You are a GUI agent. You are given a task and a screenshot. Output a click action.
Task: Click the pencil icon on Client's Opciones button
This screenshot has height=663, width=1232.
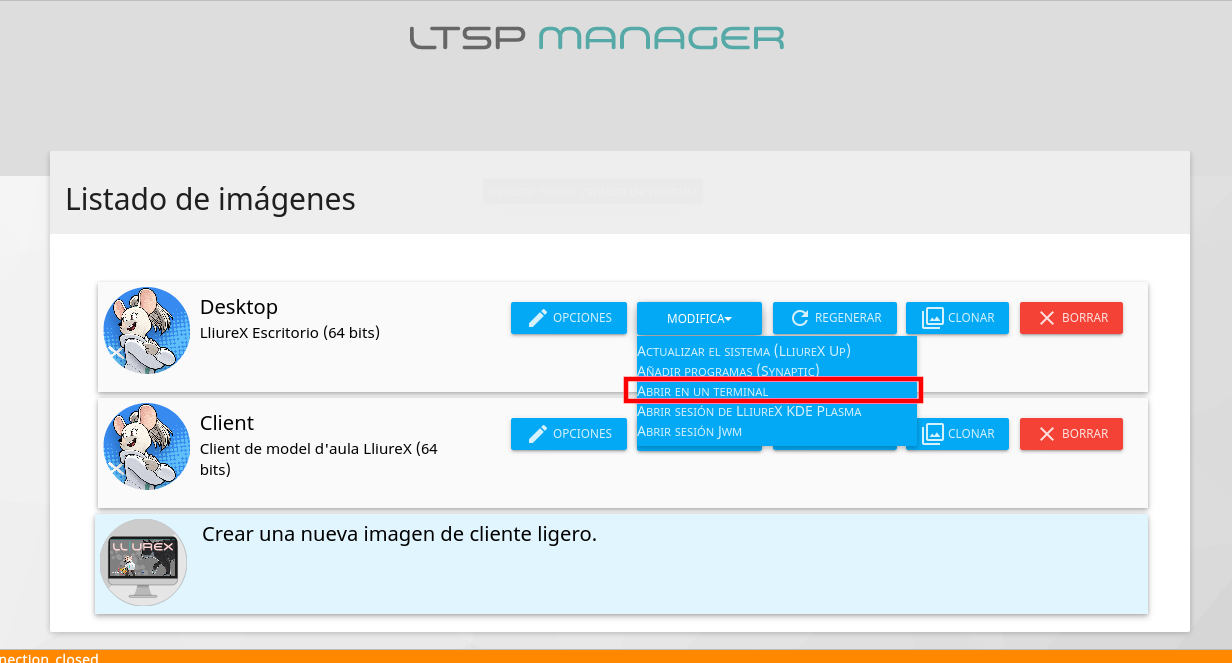tap(538, 434)
